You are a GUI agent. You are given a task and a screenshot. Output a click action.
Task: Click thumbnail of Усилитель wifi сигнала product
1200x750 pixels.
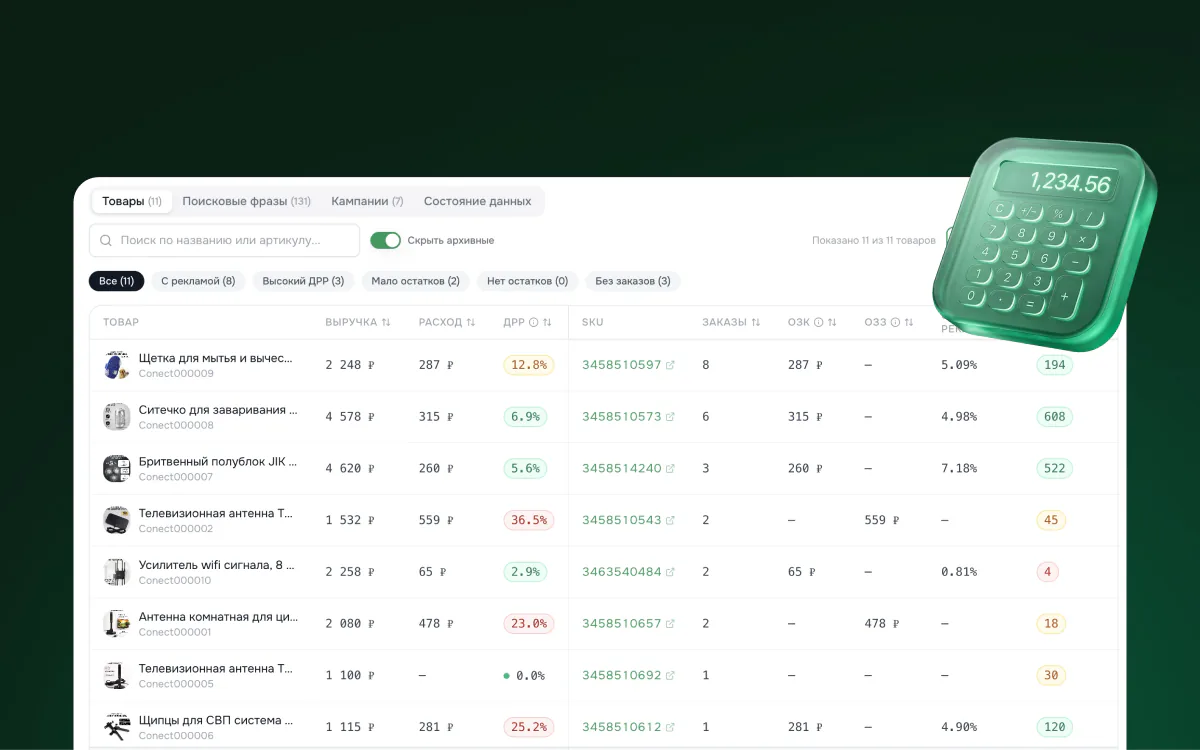[117, 572]
